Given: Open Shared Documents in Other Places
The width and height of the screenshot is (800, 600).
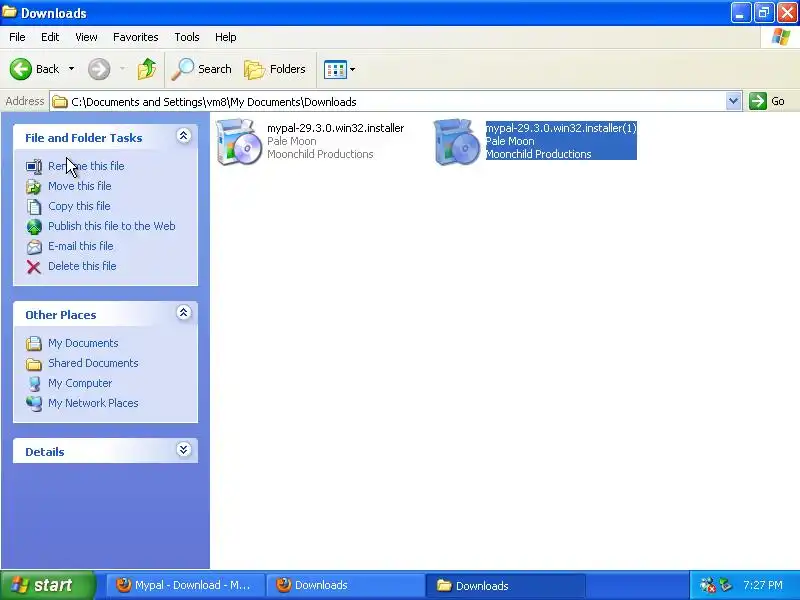Looking at the screenshot, I should click(93, 363).
